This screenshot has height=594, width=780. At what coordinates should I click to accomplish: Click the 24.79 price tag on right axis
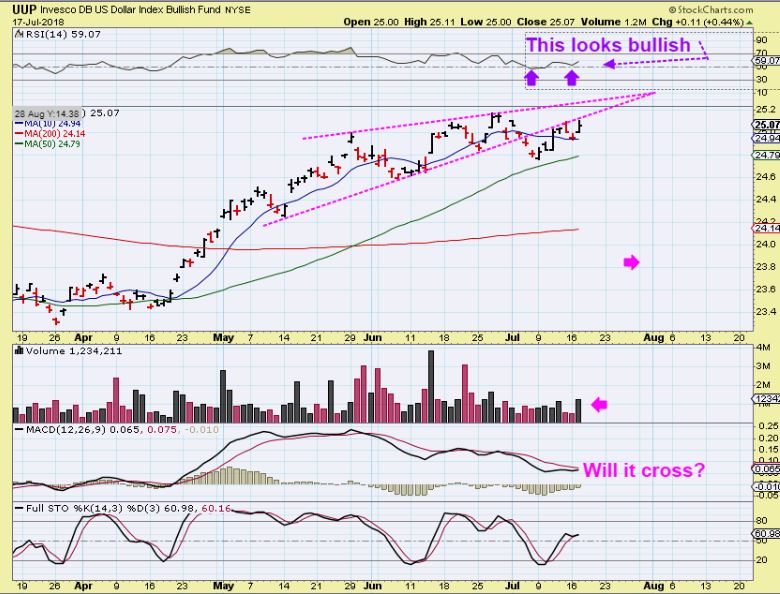pyautogui.click(x=767, y=155)
